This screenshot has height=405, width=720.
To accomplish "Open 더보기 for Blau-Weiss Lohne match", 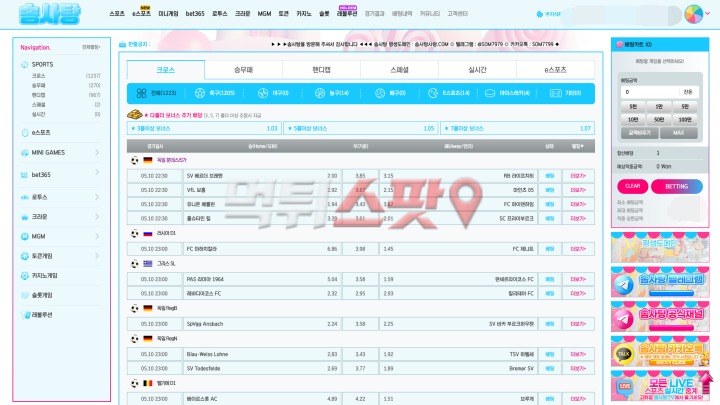I will [578, 354].
